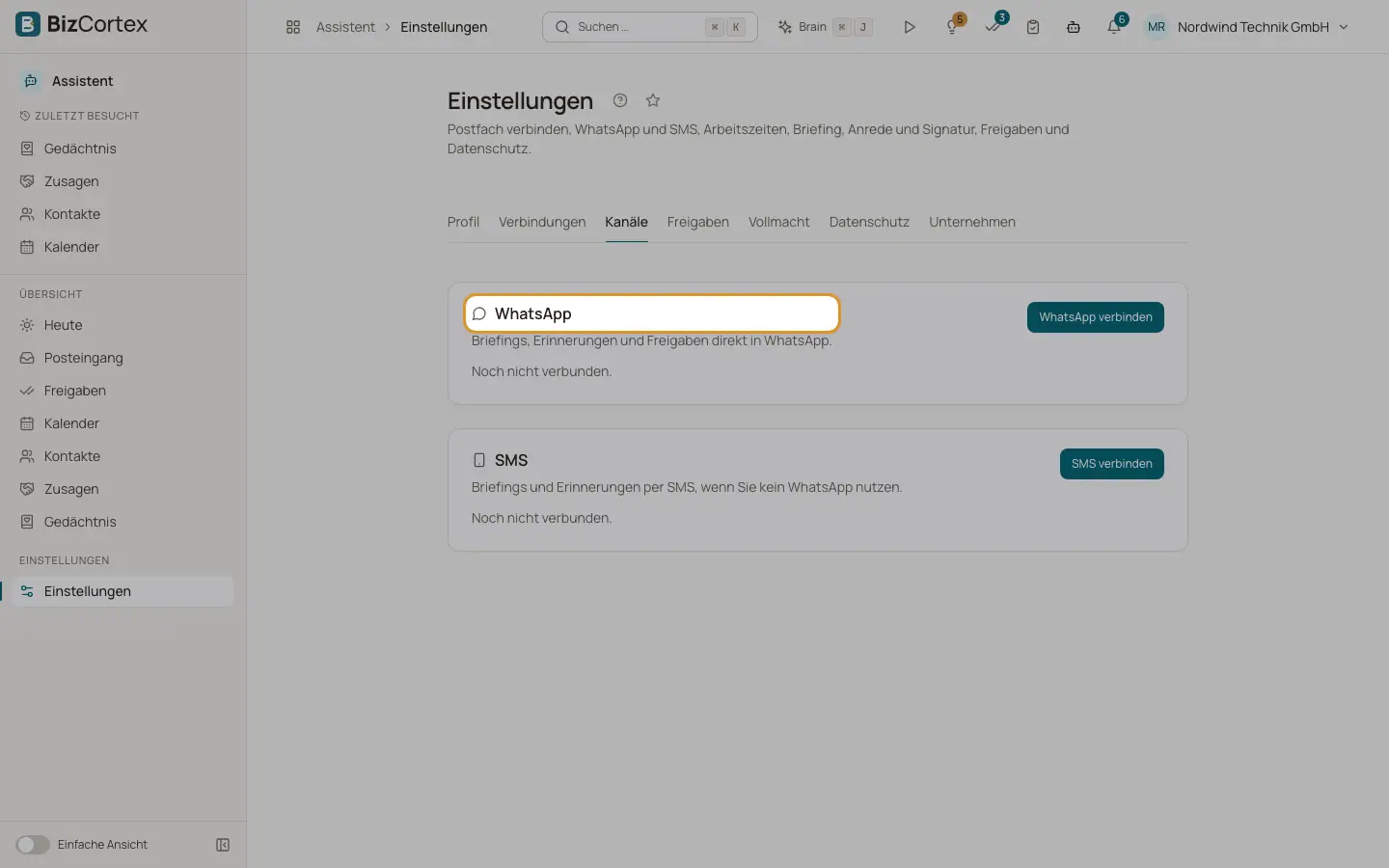Open the apps grid icon beside the breadcrumb
1389x868 pixels.
(293, 27)
